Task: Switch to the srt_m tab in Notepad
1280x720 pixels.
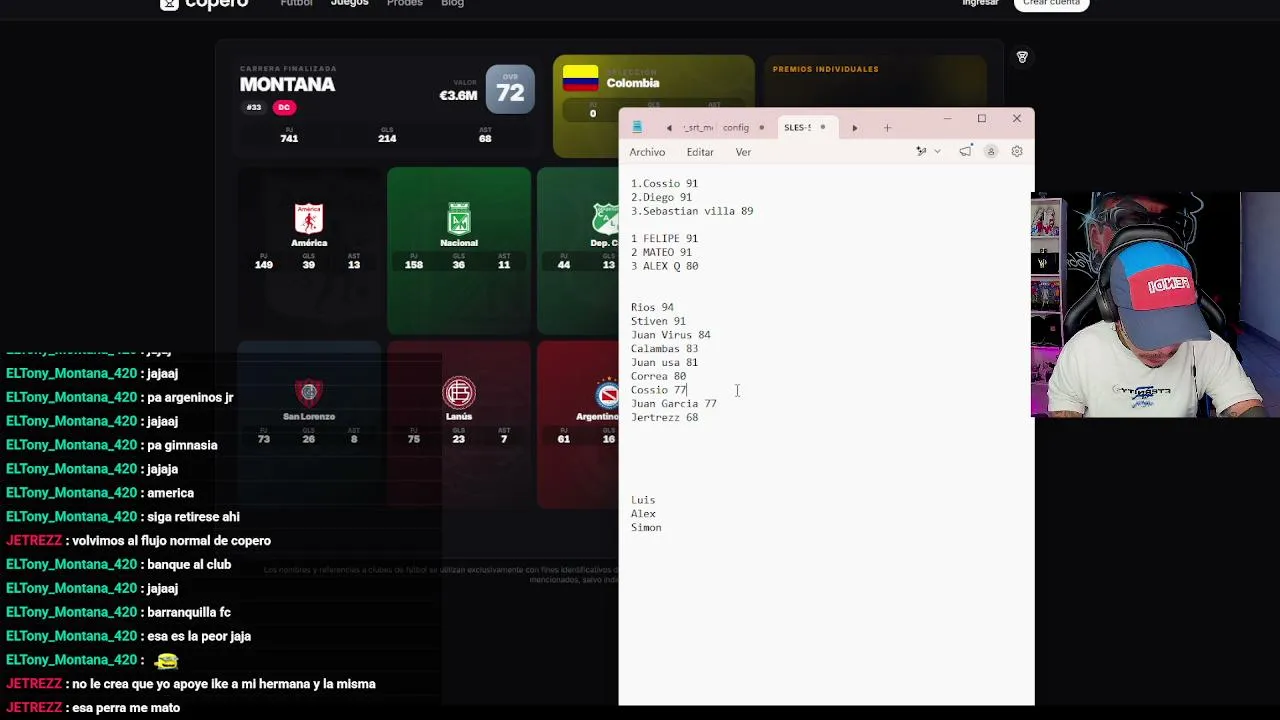Action: tap(698, 128)
